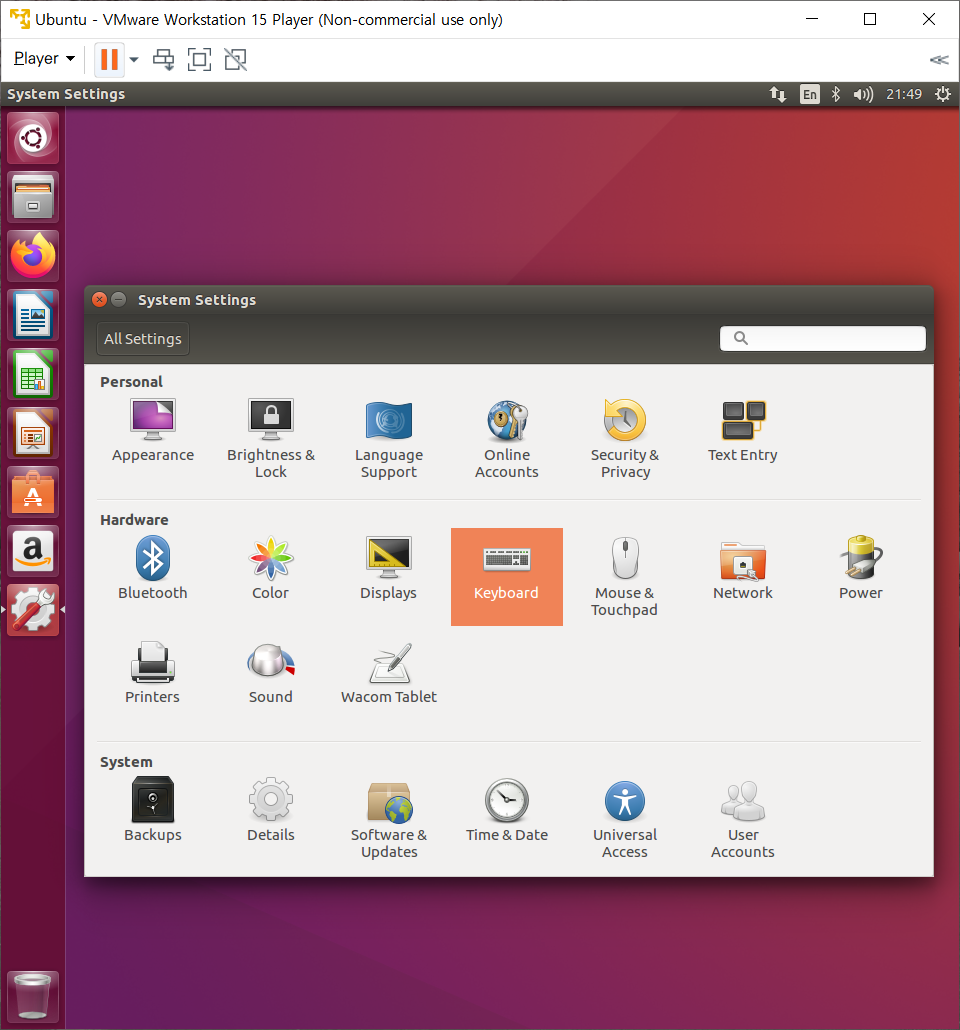This screenshot has height=1030, width=960.
Task: Open Text Entry settings
Action: 743,430
